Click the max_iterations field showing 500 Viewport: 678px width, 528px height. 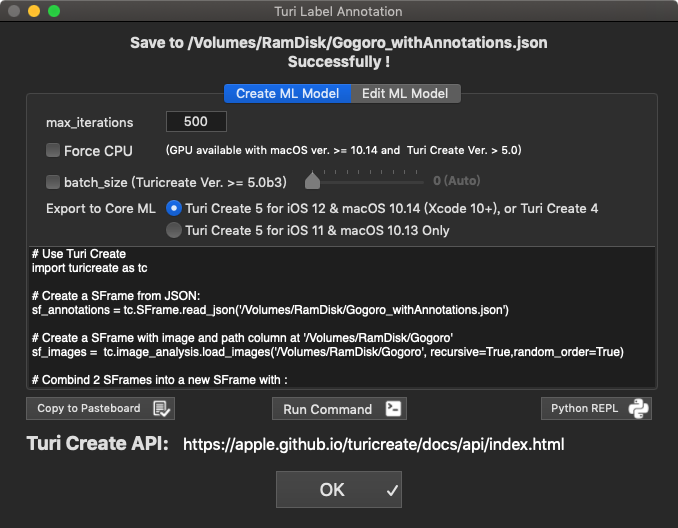pyautogui.click(x=196, y=122)
